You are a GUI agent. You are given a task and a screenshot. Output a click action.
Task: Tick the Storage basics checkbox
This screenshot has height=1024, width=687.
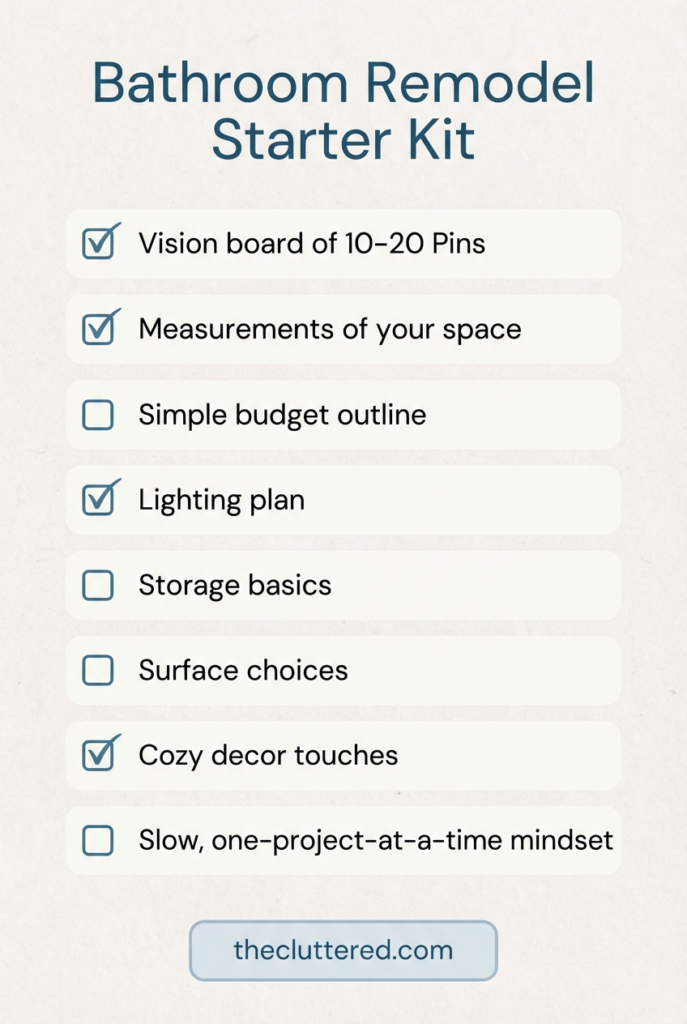tap(98, 585)
